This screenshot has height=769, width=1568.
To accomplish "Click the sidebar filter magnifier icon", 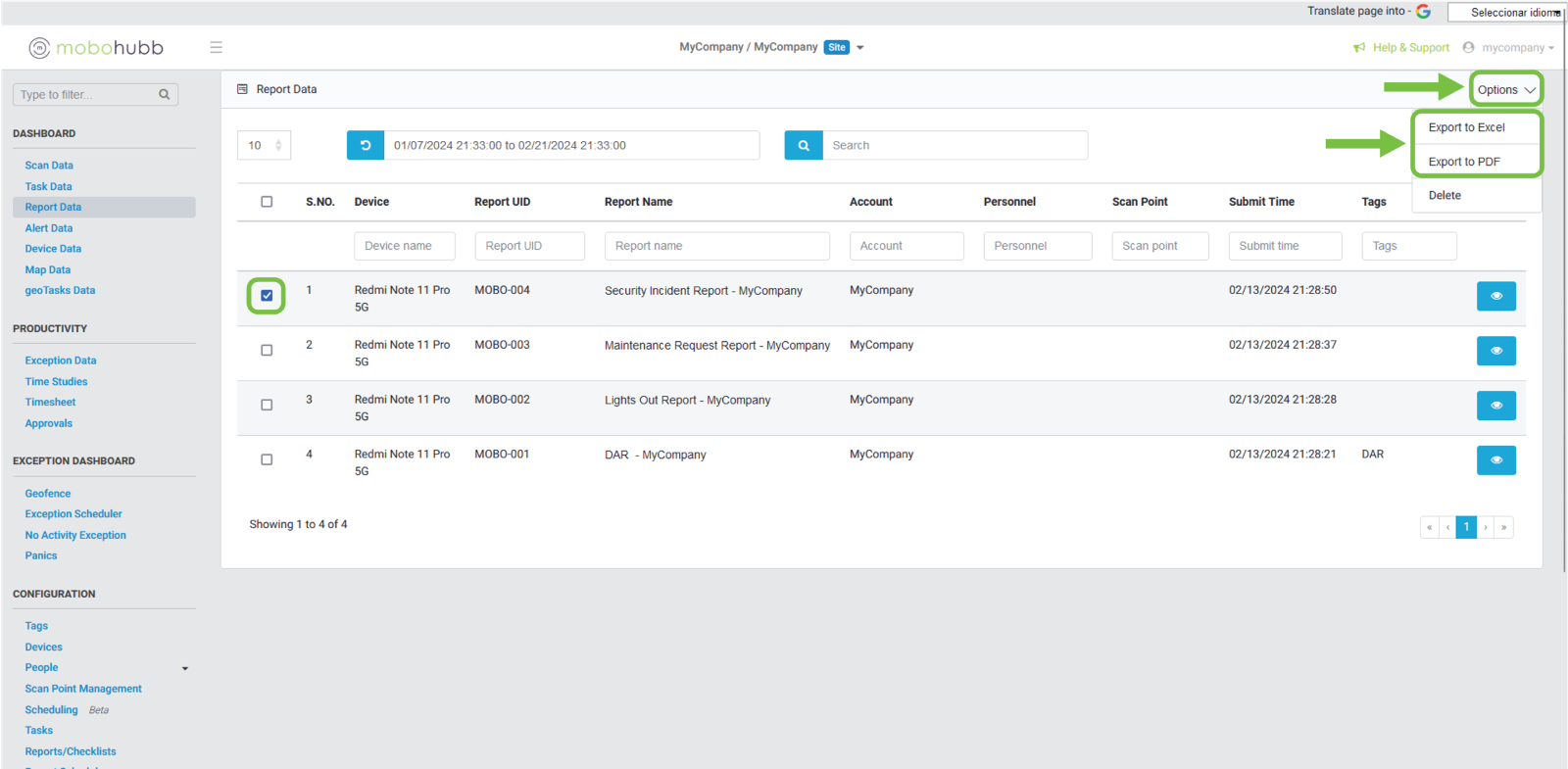I will (165, 95).
